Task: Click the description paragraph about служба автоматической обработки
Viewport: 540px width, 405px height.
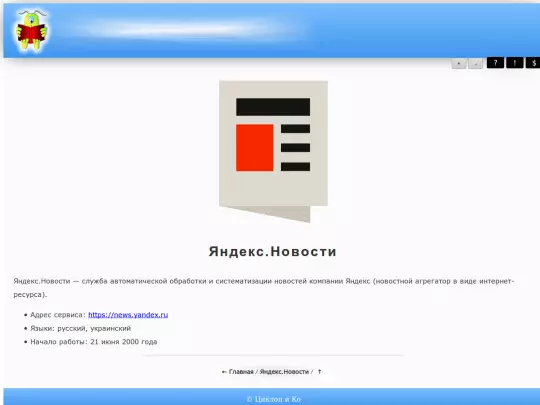Action: pos(264,288)
